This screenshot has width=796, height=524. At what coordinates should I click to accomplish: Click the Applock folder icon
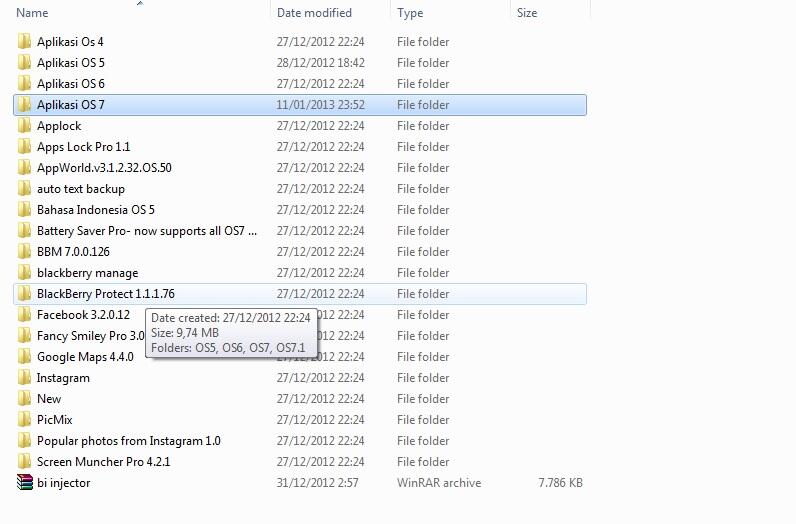click(x=24, y=125)
